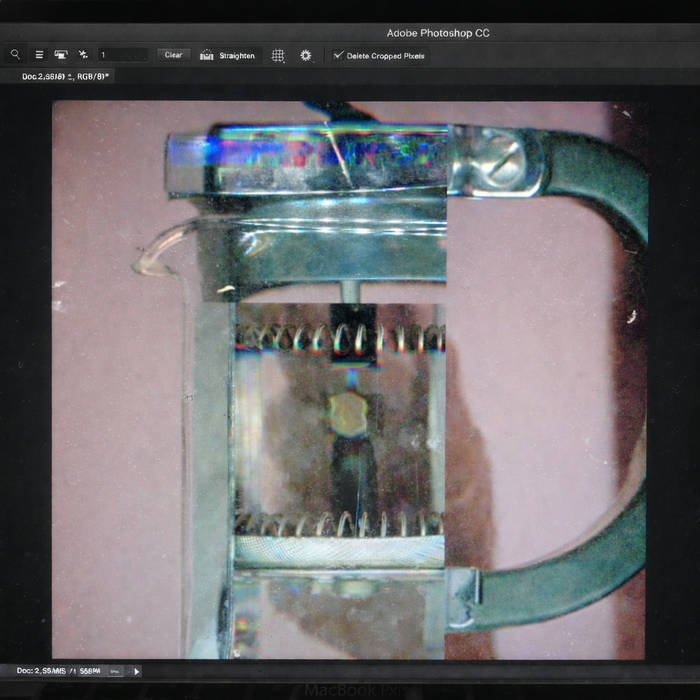Viewport: 700px width, 700px height.
Task: Select the Straighten level icon
Action: (x=207, y=55)
